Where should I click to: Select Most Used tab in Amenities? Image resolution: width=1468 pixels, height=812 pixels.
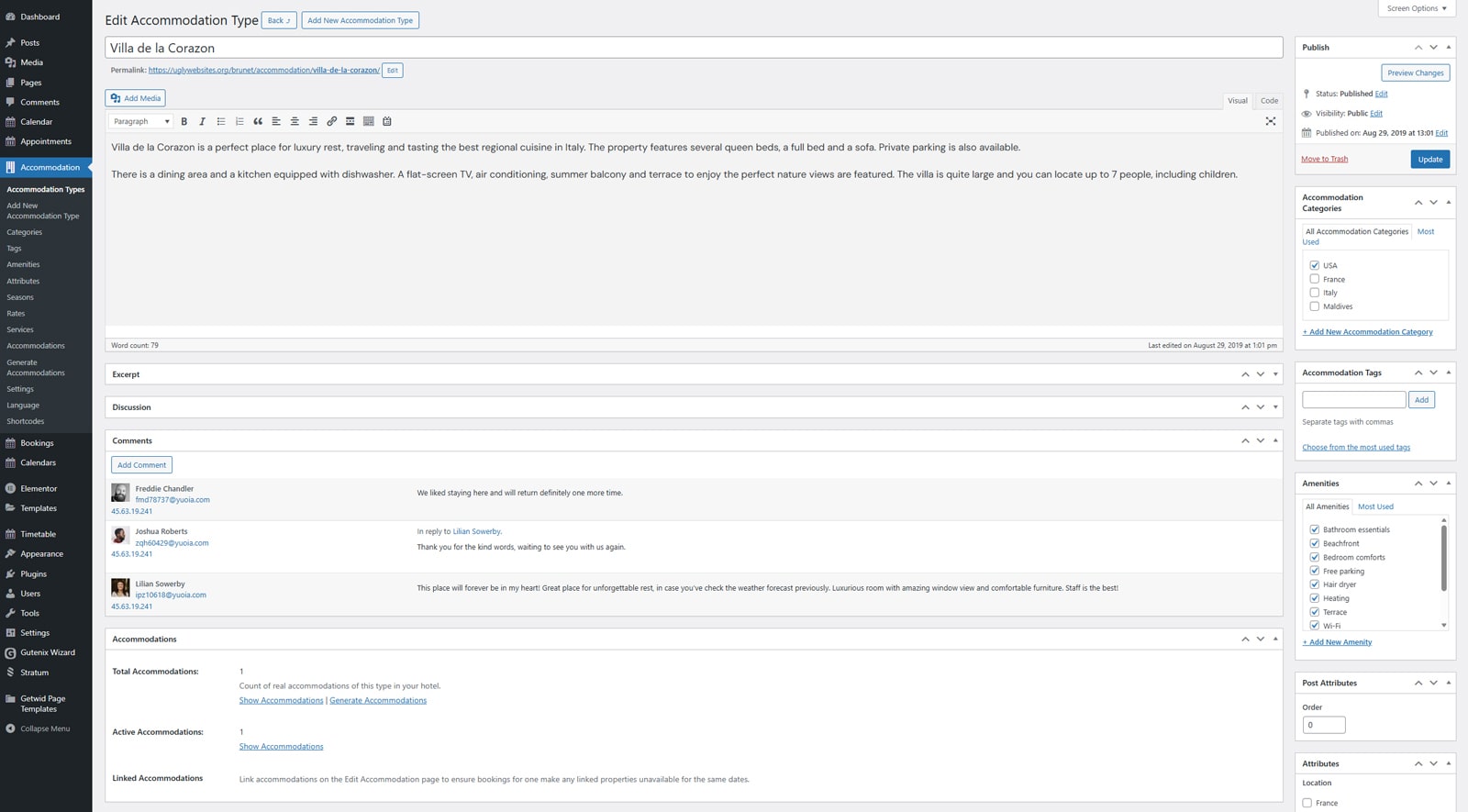coord(1375,506)
